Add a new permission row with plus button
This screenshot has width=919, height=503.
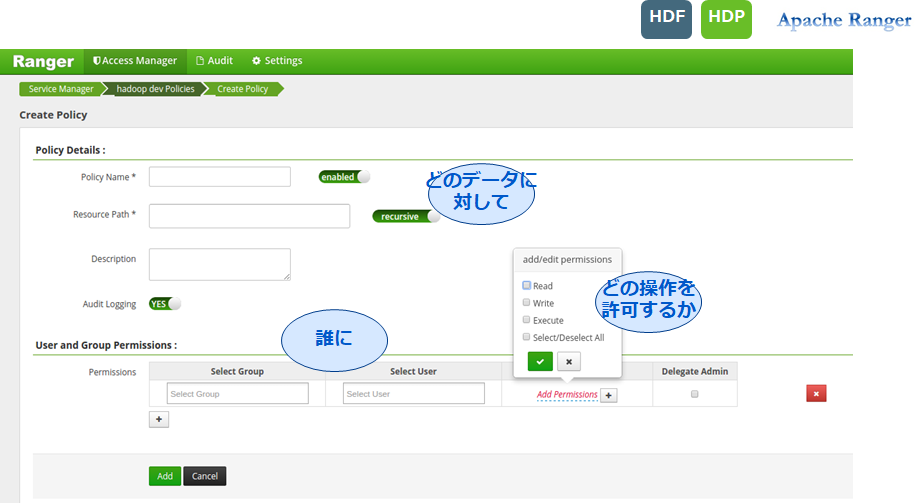(x=158, y=420)
